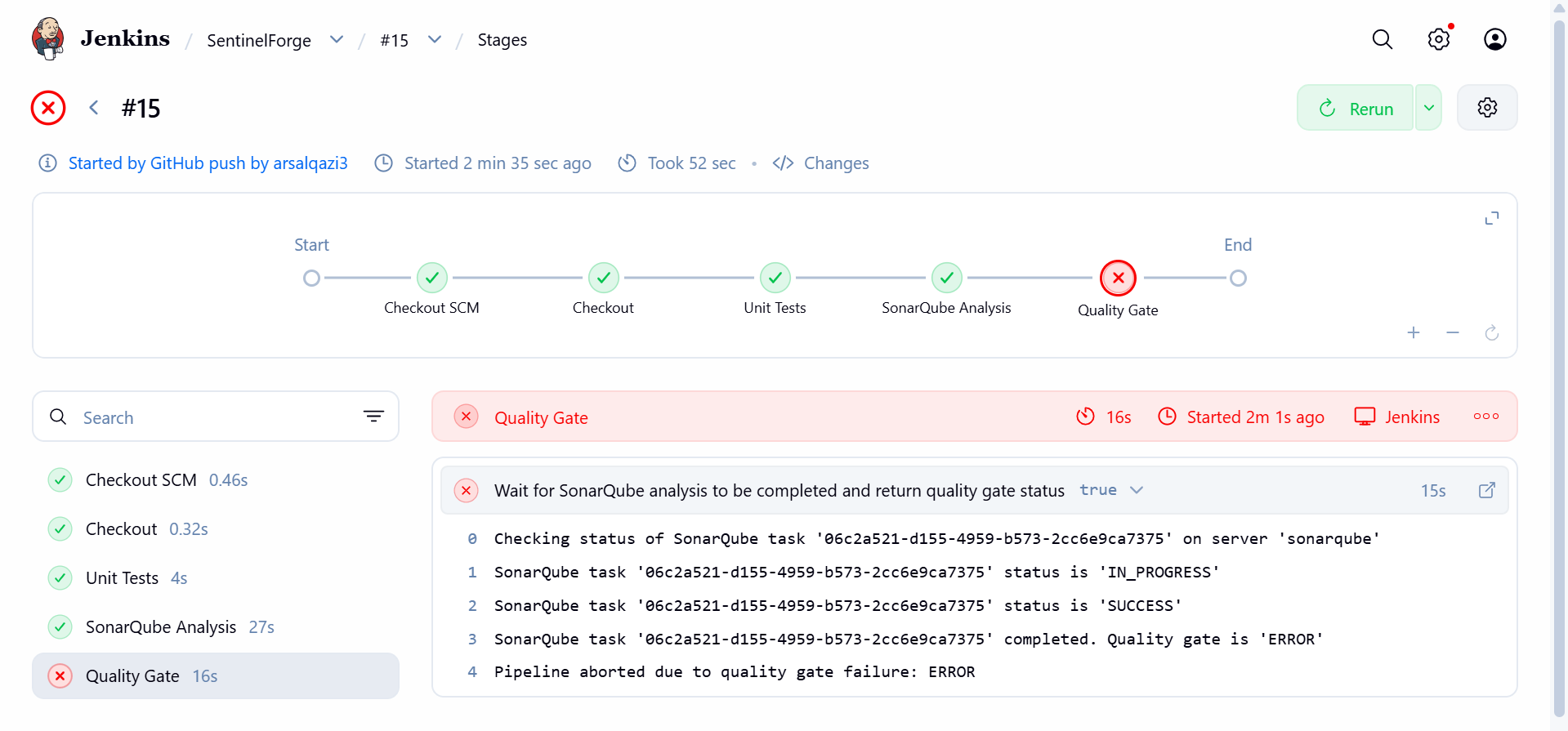Click log line 'Pipeline aborted due to quality gate failure'
This screenshot has height=731, width=1568.
click(x=735, y=672)
